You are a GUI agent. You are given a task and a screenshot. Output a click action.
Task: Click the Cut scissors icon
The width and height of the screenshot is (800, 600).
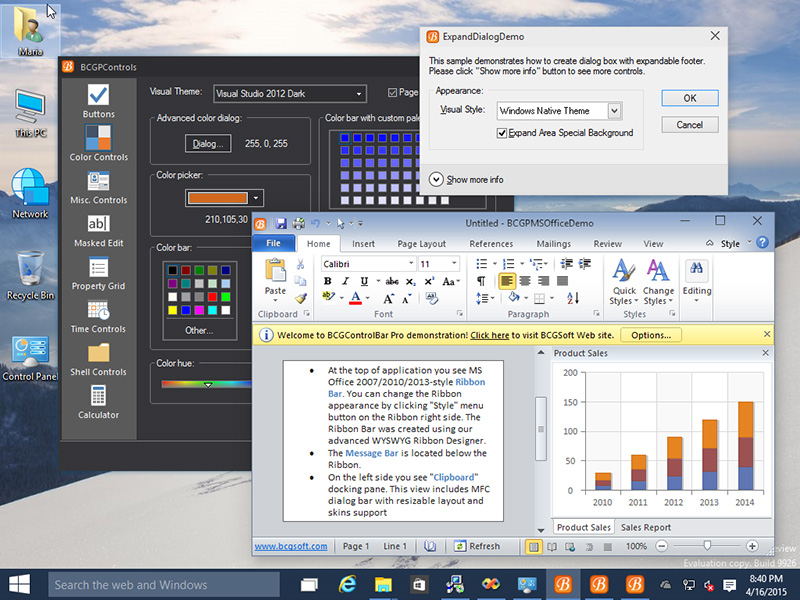pos(301,264)
